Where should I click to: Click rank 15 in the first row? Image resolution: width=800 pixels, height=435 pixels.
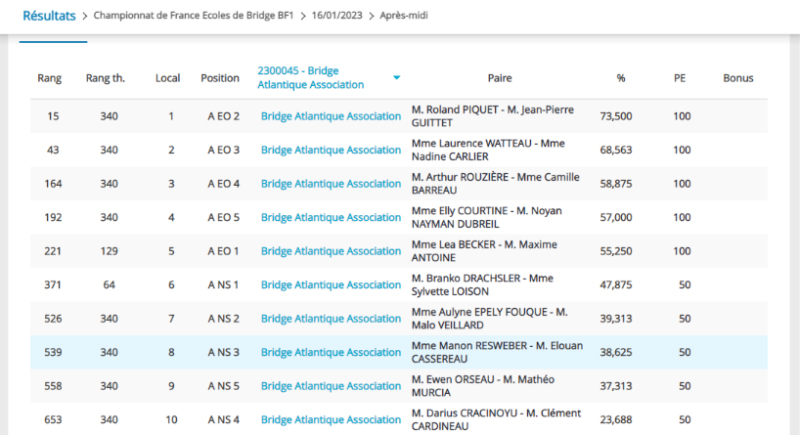[x=53, y=116]
